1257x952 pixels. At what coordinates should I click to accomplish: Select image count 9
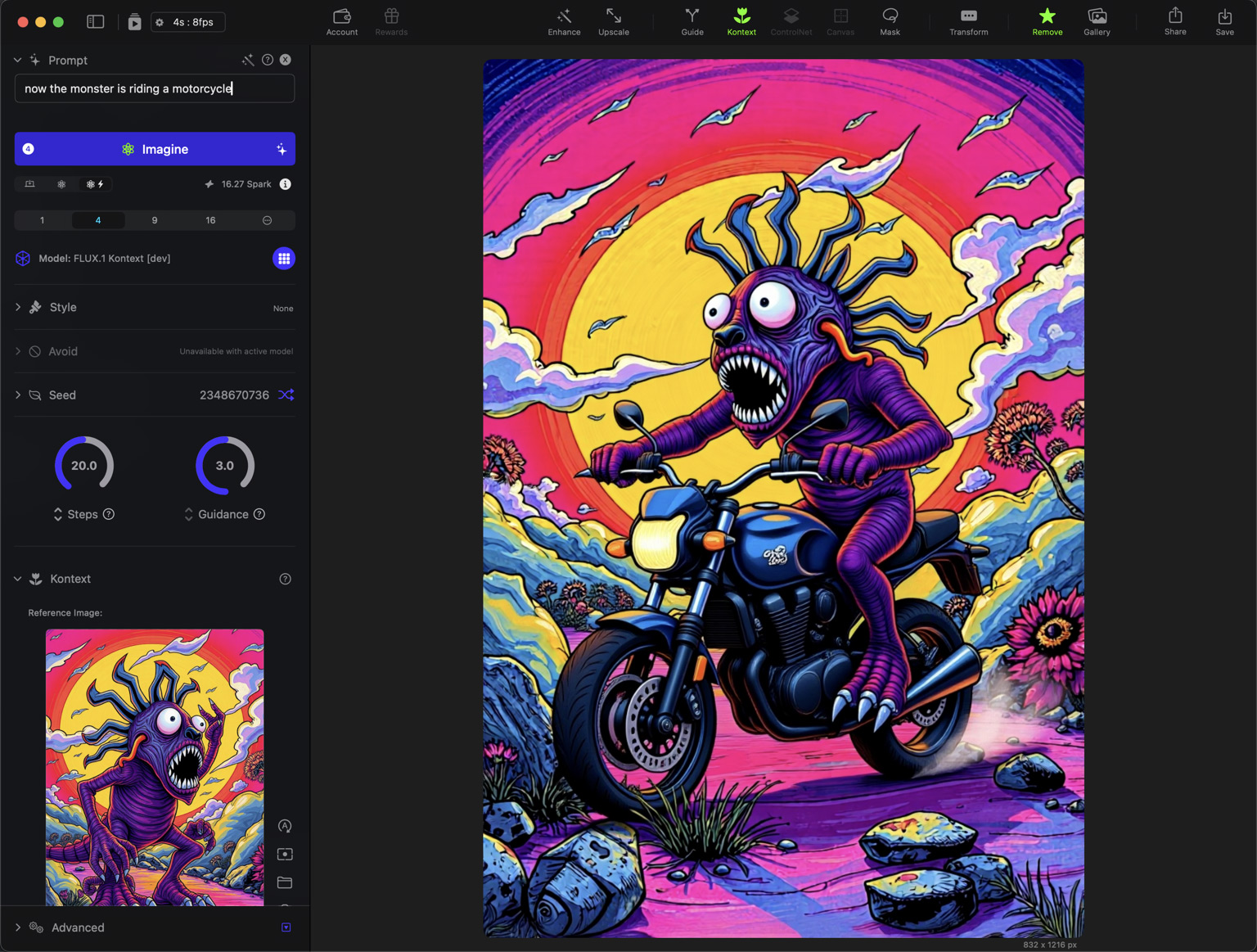(x=155, y=220)
